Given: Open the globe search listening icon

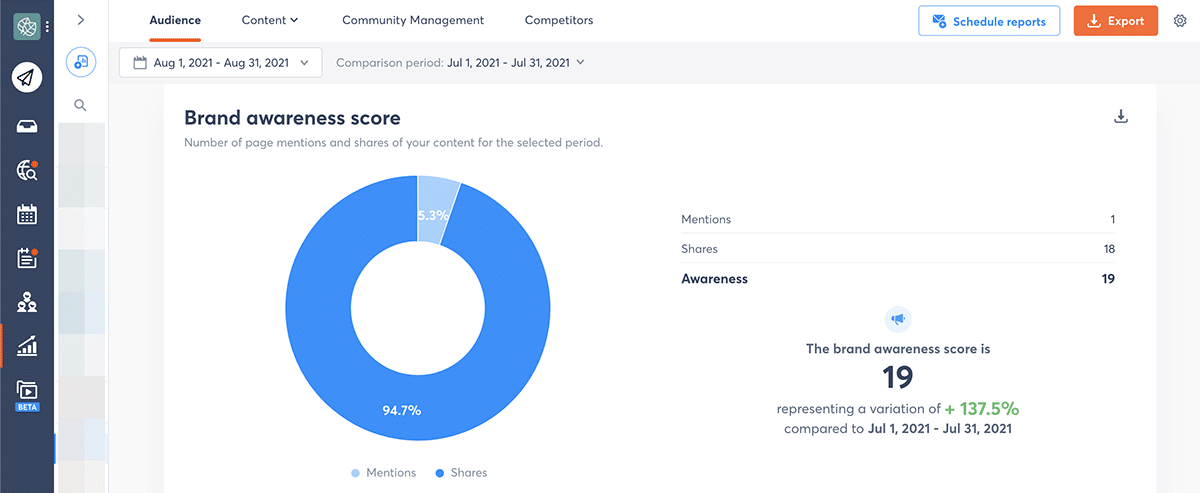Looking at the screenshot, I should click(27, 171).
